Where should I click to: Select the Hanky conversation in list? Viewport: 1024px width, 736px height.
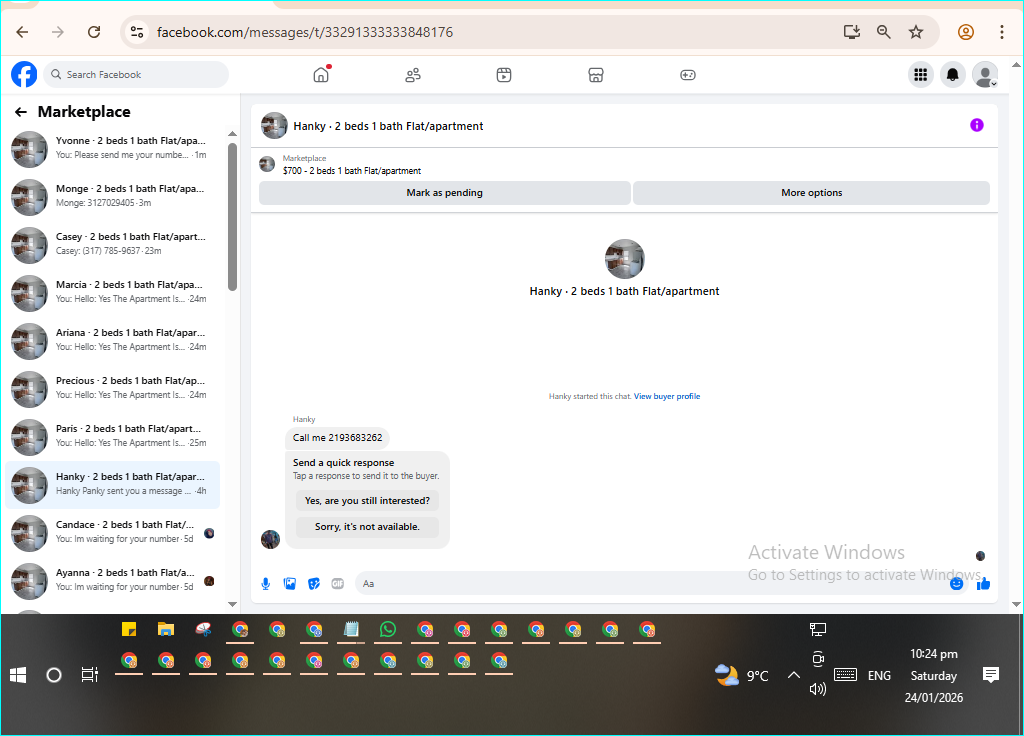click(112, 485)
